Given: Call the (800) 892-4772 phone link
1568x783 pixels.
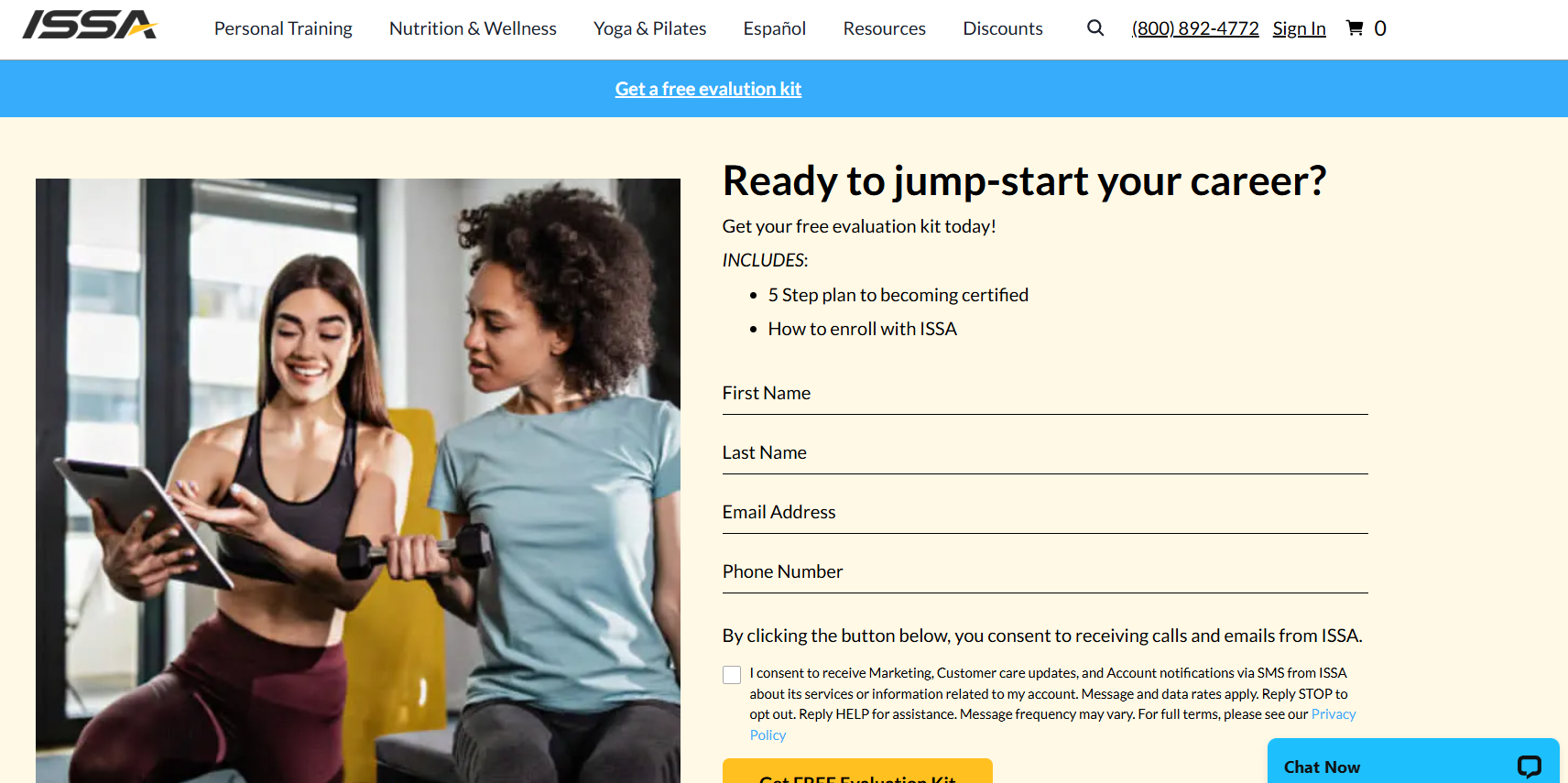Looking at the screenshot, I should (1195, 28).
